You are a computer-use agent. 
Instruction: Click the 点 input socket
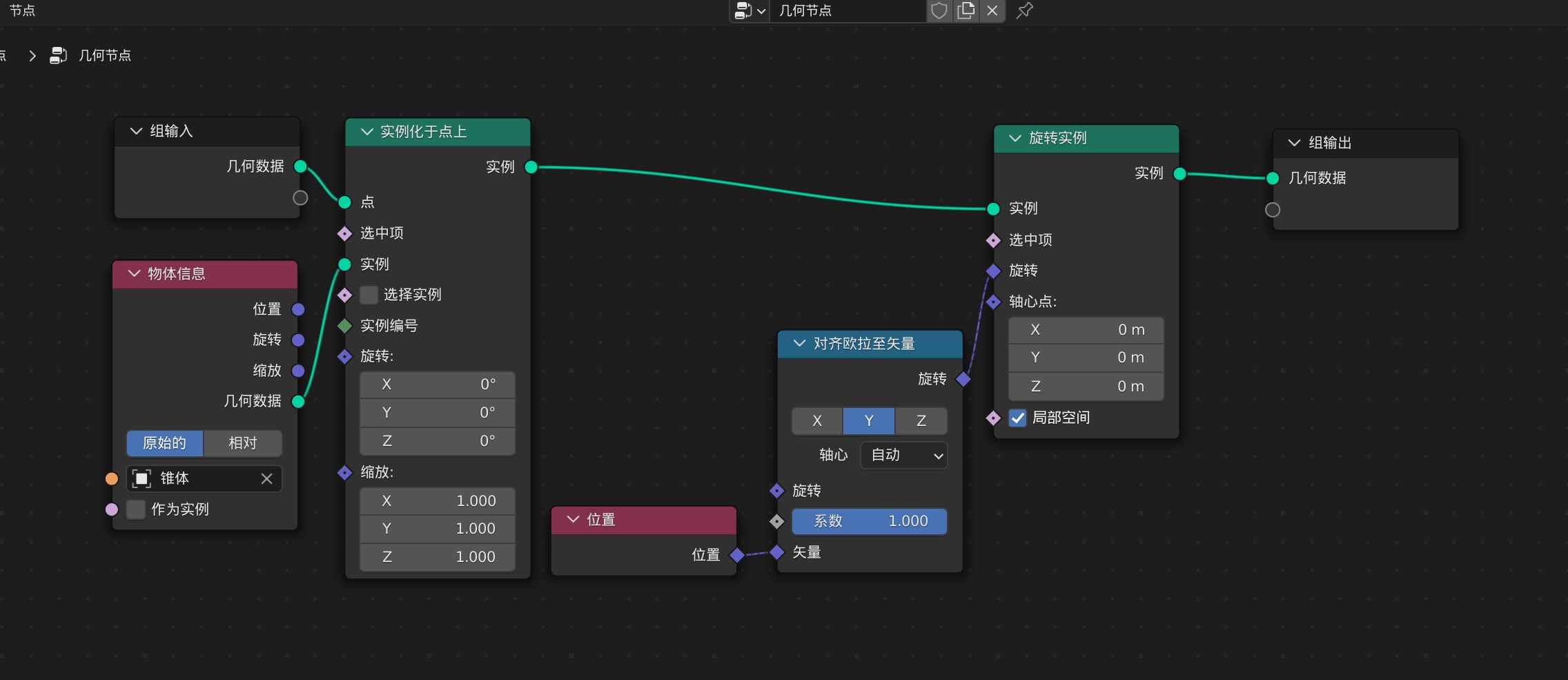pyautogui.click(x=345, y=202)
